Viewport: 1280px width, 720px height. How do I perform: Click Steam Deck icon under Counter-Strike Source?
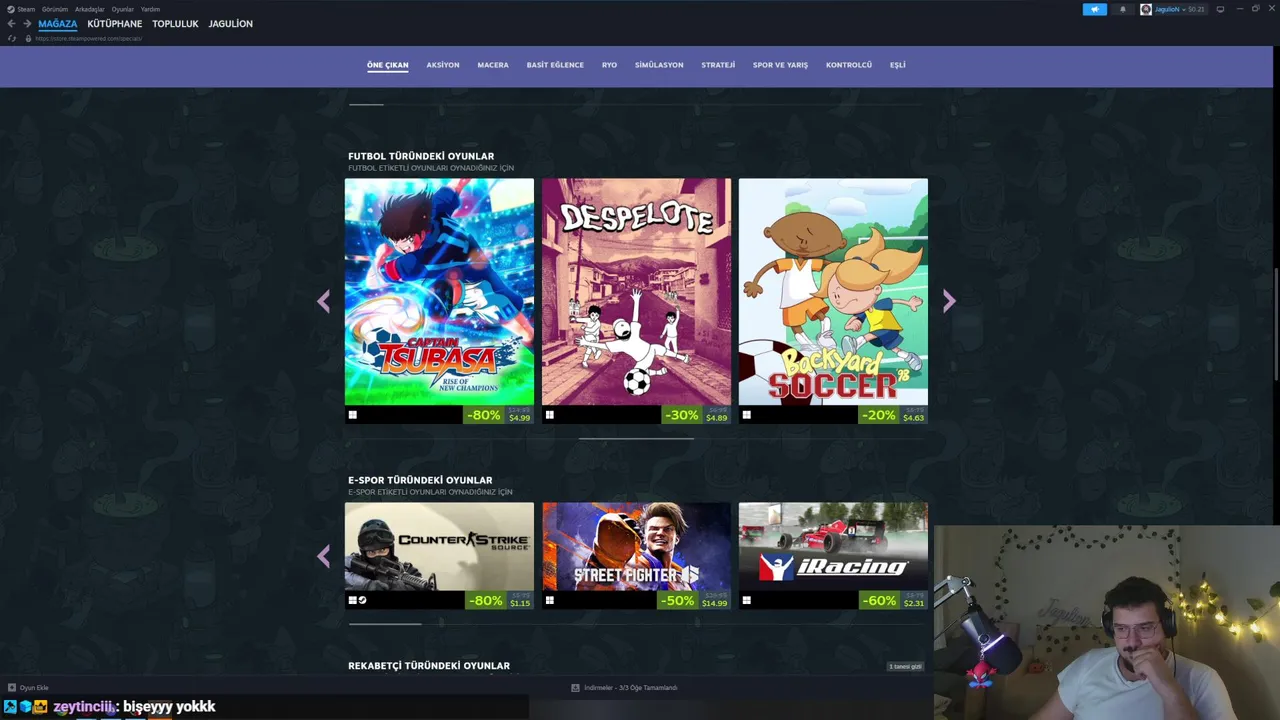[x=362, y=601]
